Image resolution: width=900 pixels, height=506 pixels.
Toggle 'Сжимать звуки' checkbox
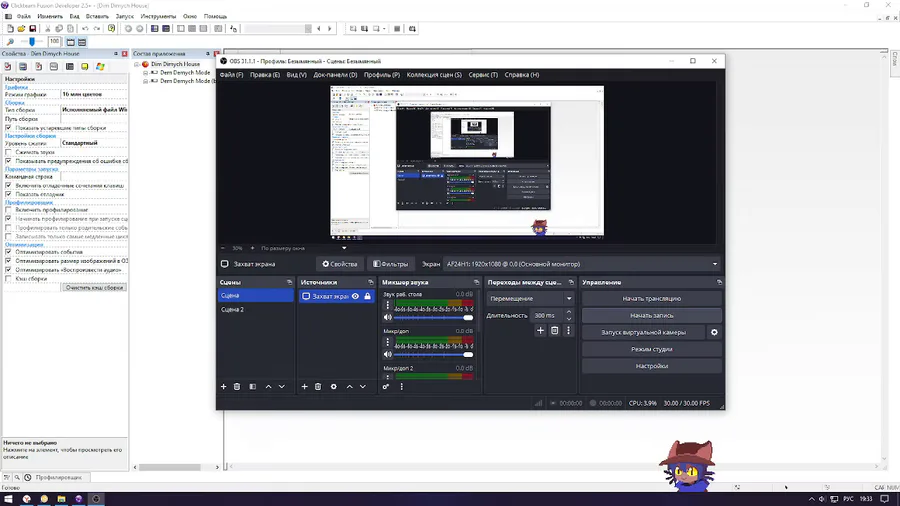tap(8, 152)
